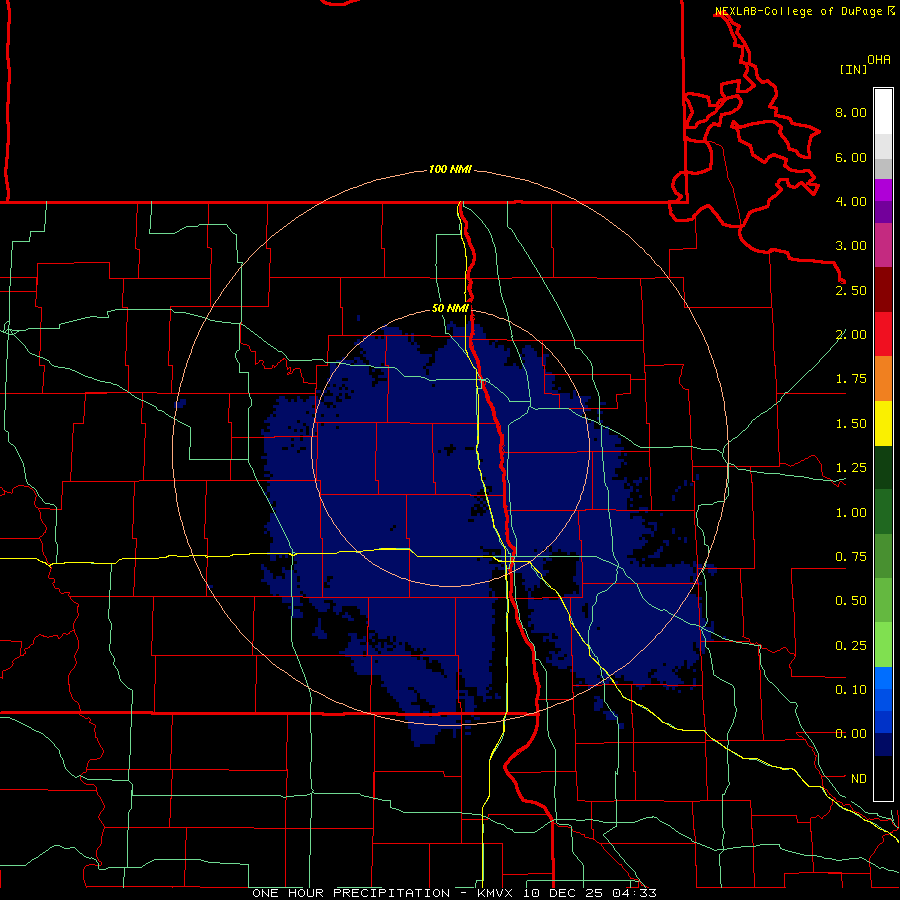Pick the light green swatch beside 0.25
This screenshot has width=900, height=900.
[883, 645]
